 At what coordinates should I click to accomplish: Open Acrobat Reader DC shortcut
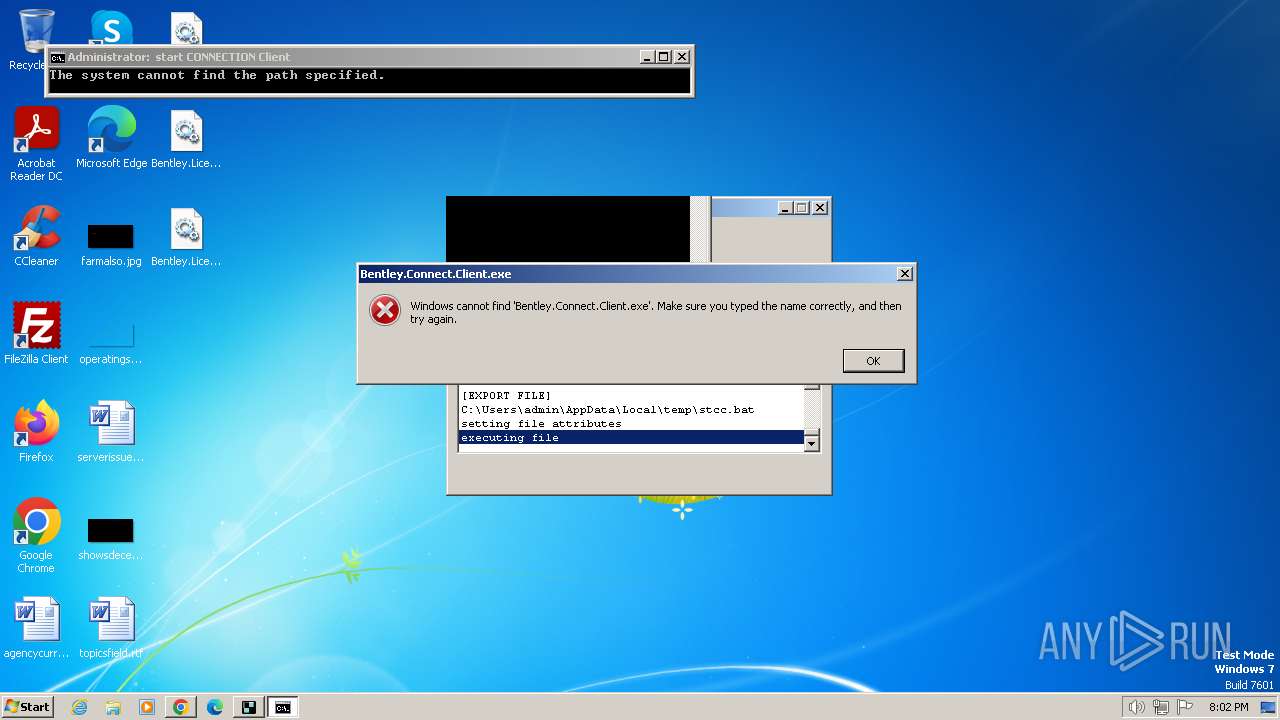click(x=36, y=144)
